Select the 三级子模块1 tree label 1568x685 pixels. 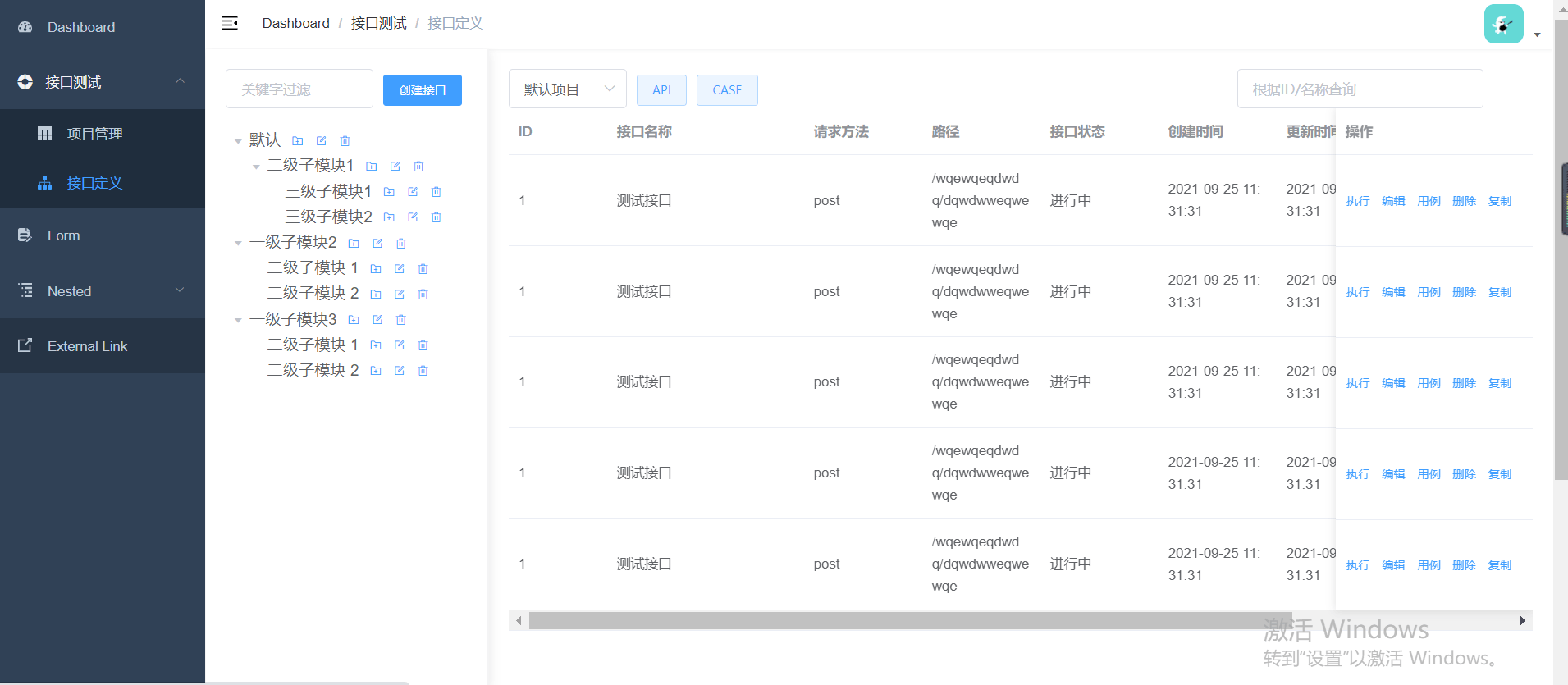[328, 192]
